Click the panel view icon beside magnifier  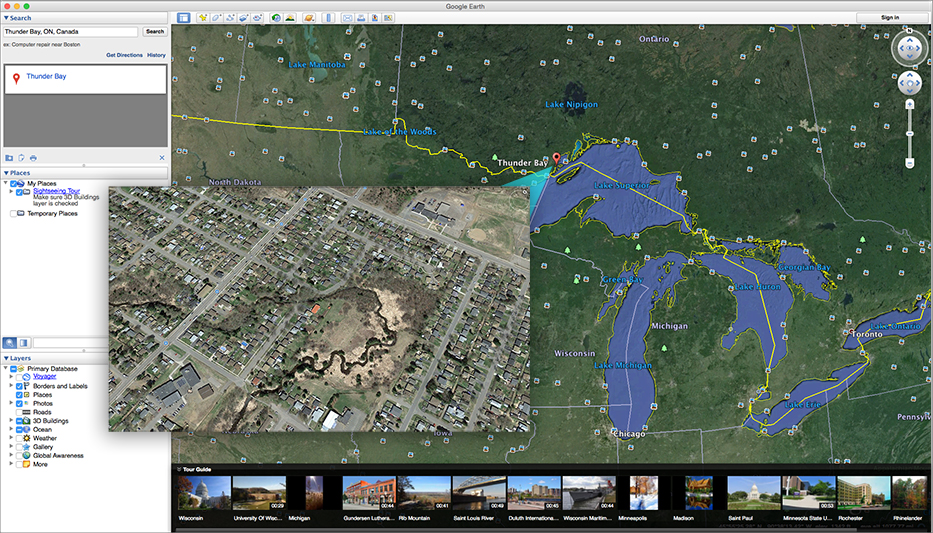pyautogui.click(x=24, y=343)
